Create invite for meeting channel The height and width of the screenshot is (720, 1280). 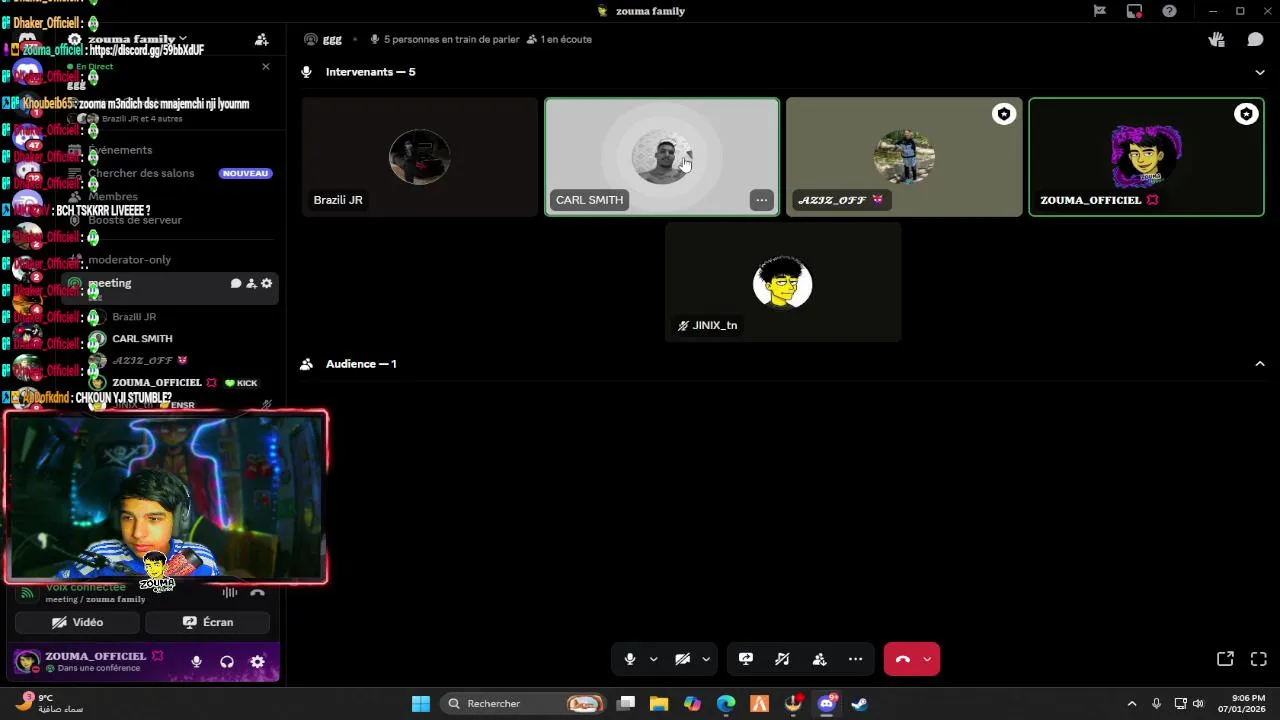pos(251,284)
